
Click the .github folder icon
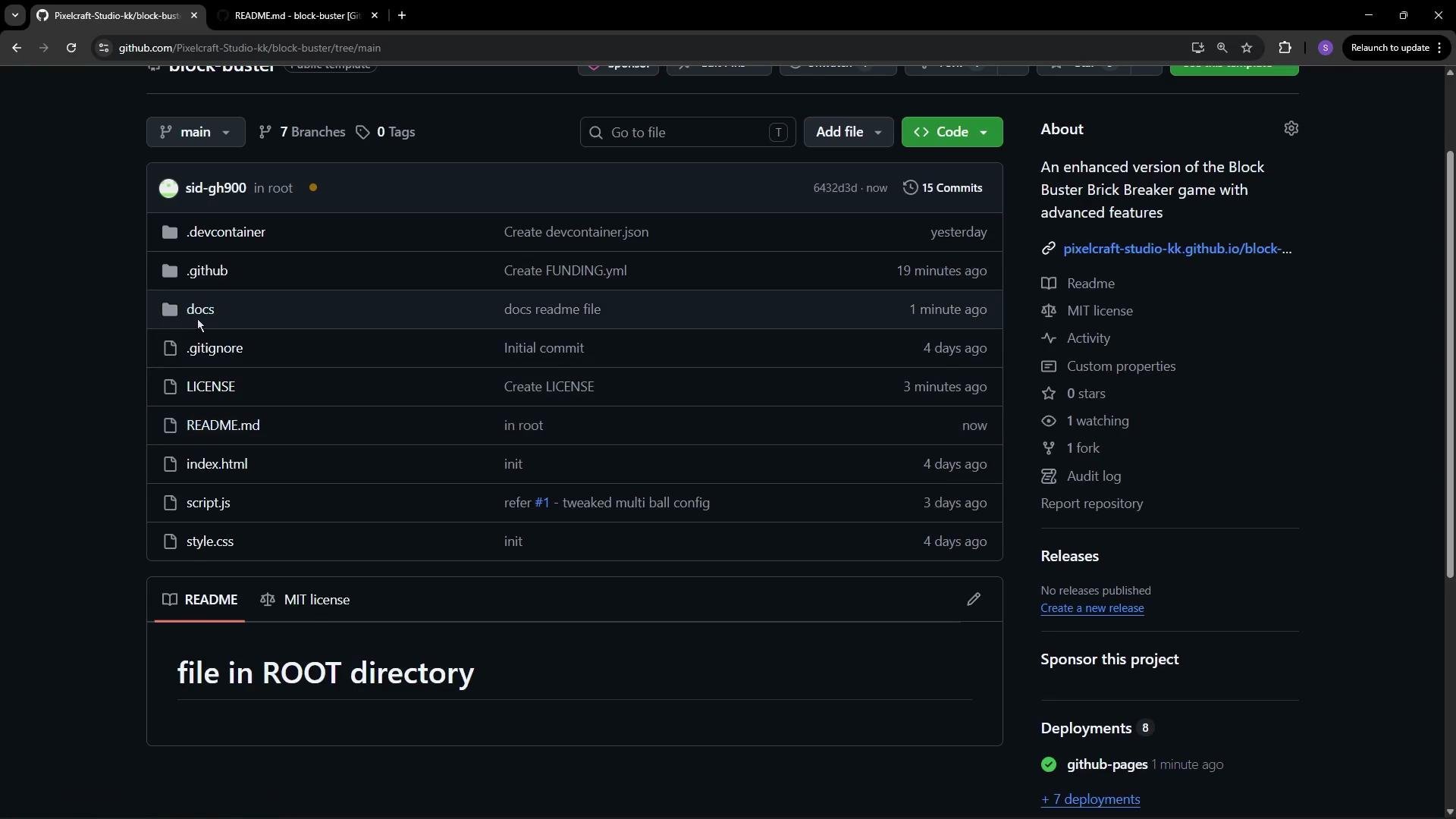click(170, 271)
